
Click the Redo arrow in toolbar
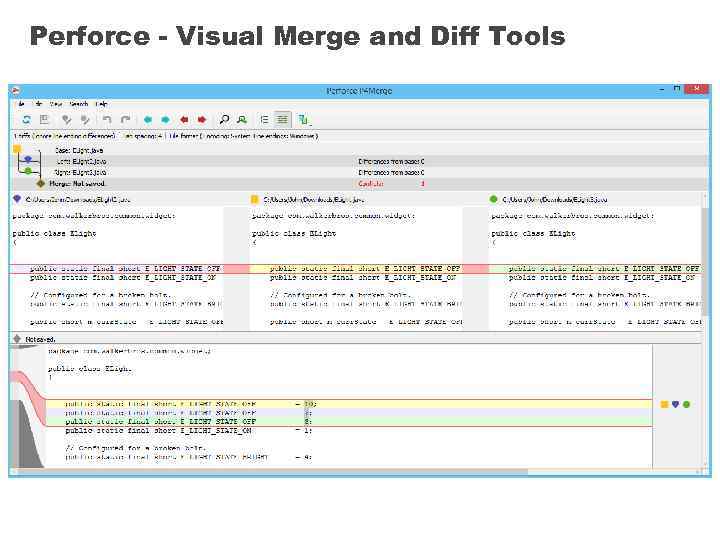tap(125, 120)
